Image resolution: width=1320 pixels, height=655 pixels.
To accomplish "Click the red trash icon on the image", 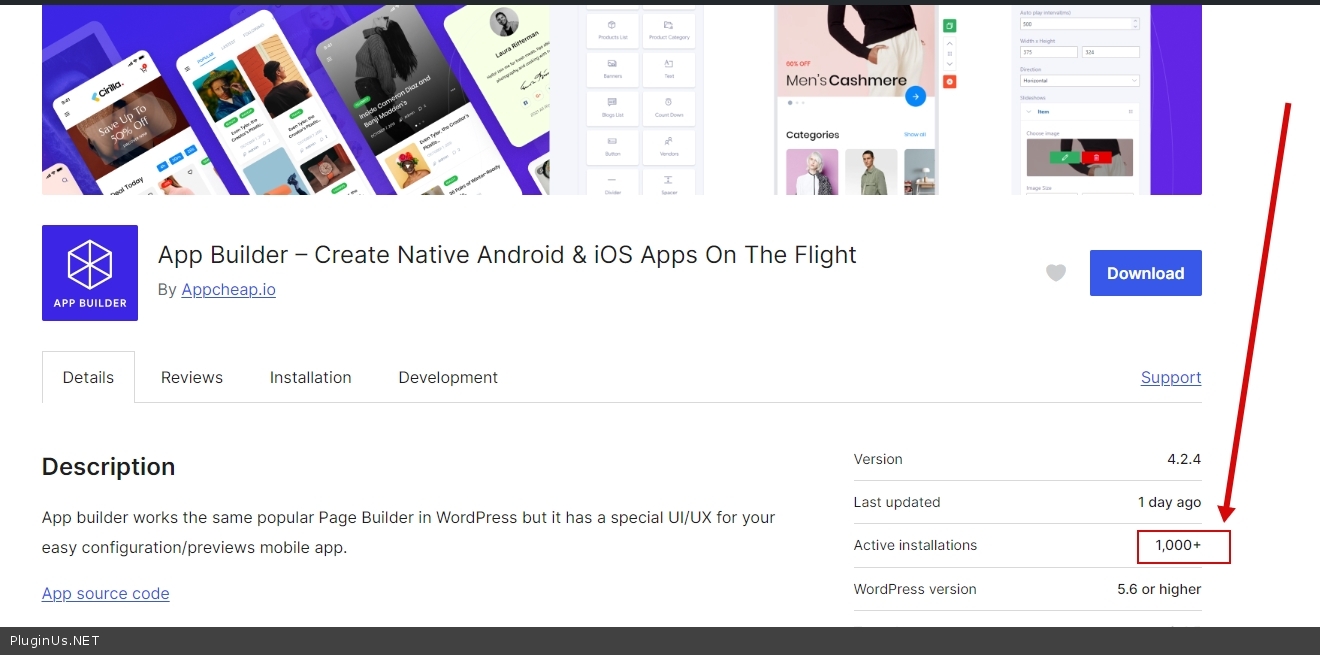I will [1095, 158].
